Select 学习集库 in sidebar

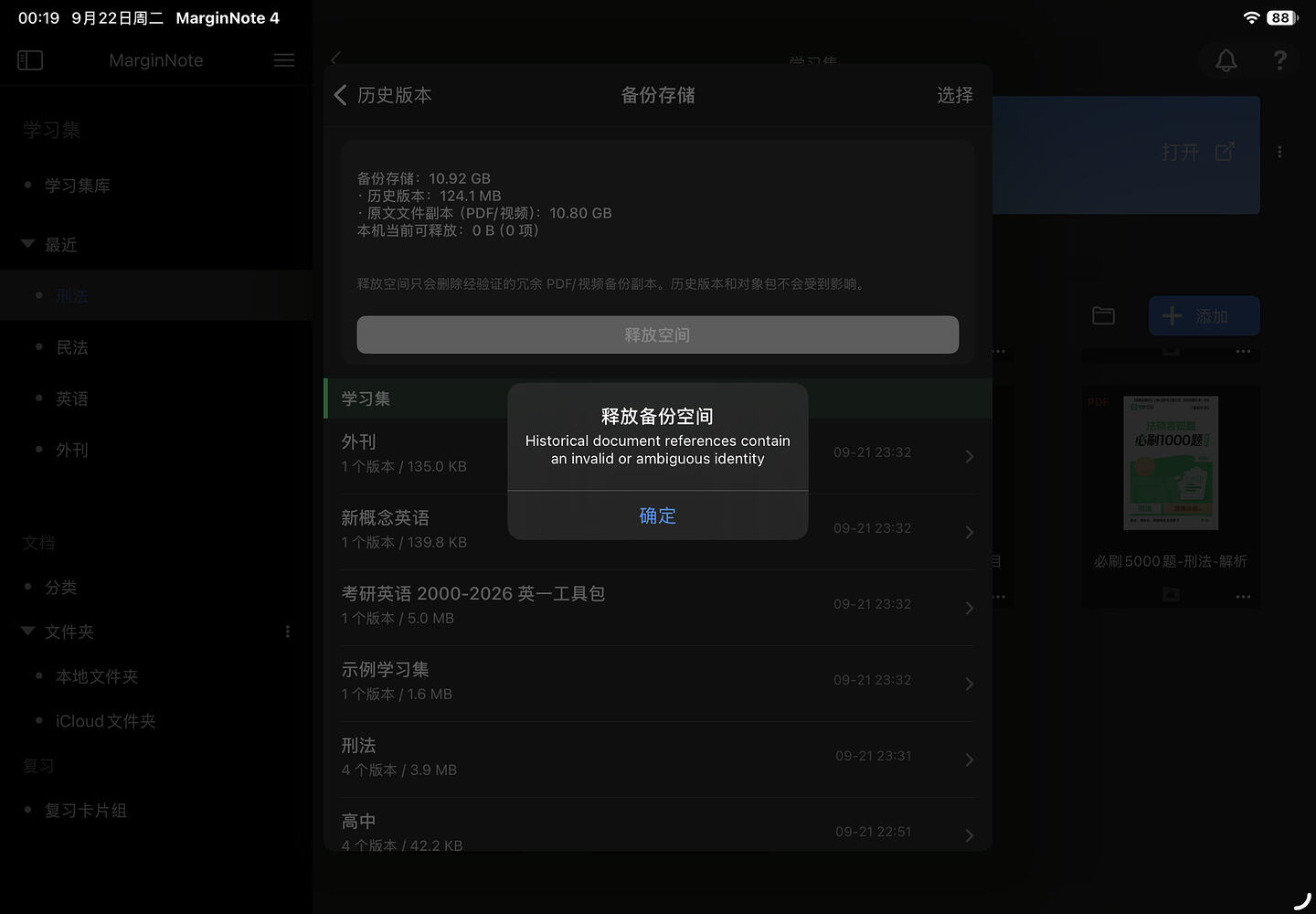tap(78, 186)
